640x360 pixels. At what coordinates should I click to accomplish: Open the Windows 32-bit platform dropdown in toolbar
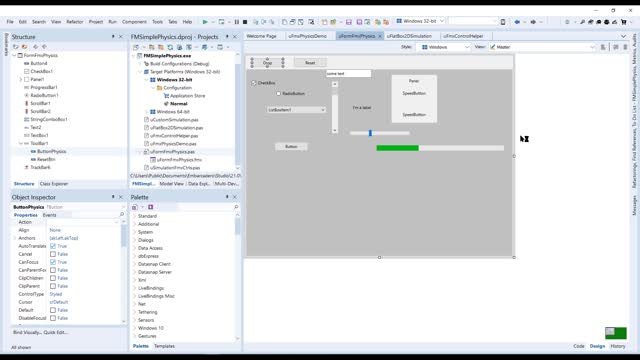441,21
